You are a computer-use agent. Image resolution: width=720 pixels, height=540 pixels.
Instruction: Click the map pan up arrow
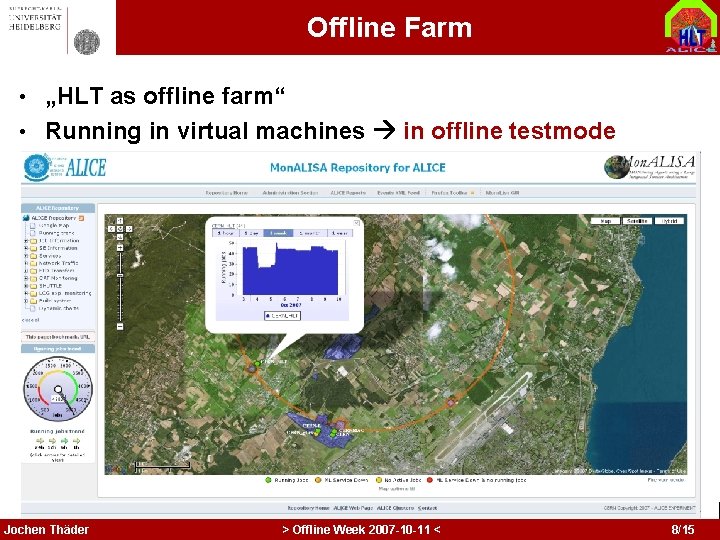120,221
